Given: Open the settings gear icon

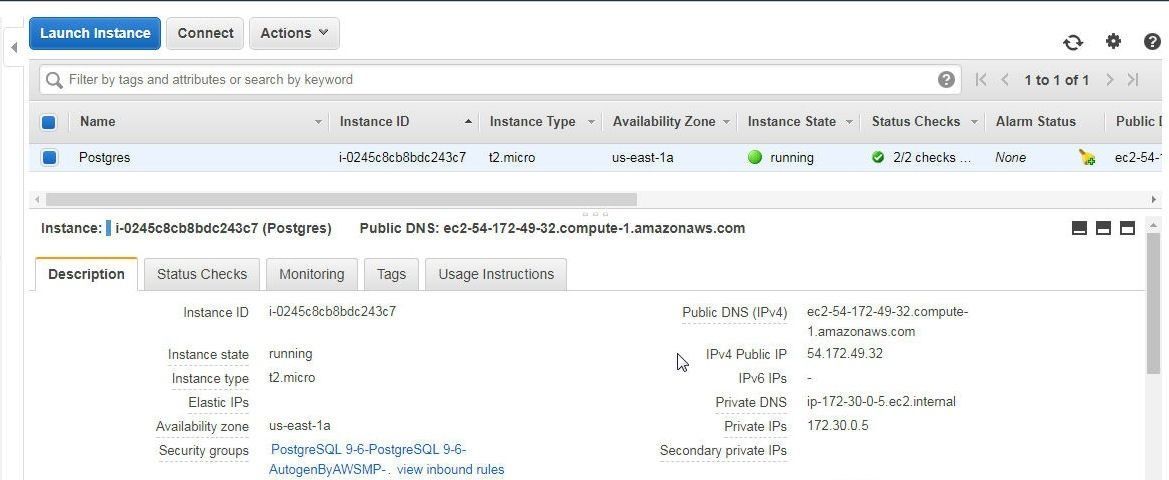Looking at the screenshot, I should click(1113, 41).
